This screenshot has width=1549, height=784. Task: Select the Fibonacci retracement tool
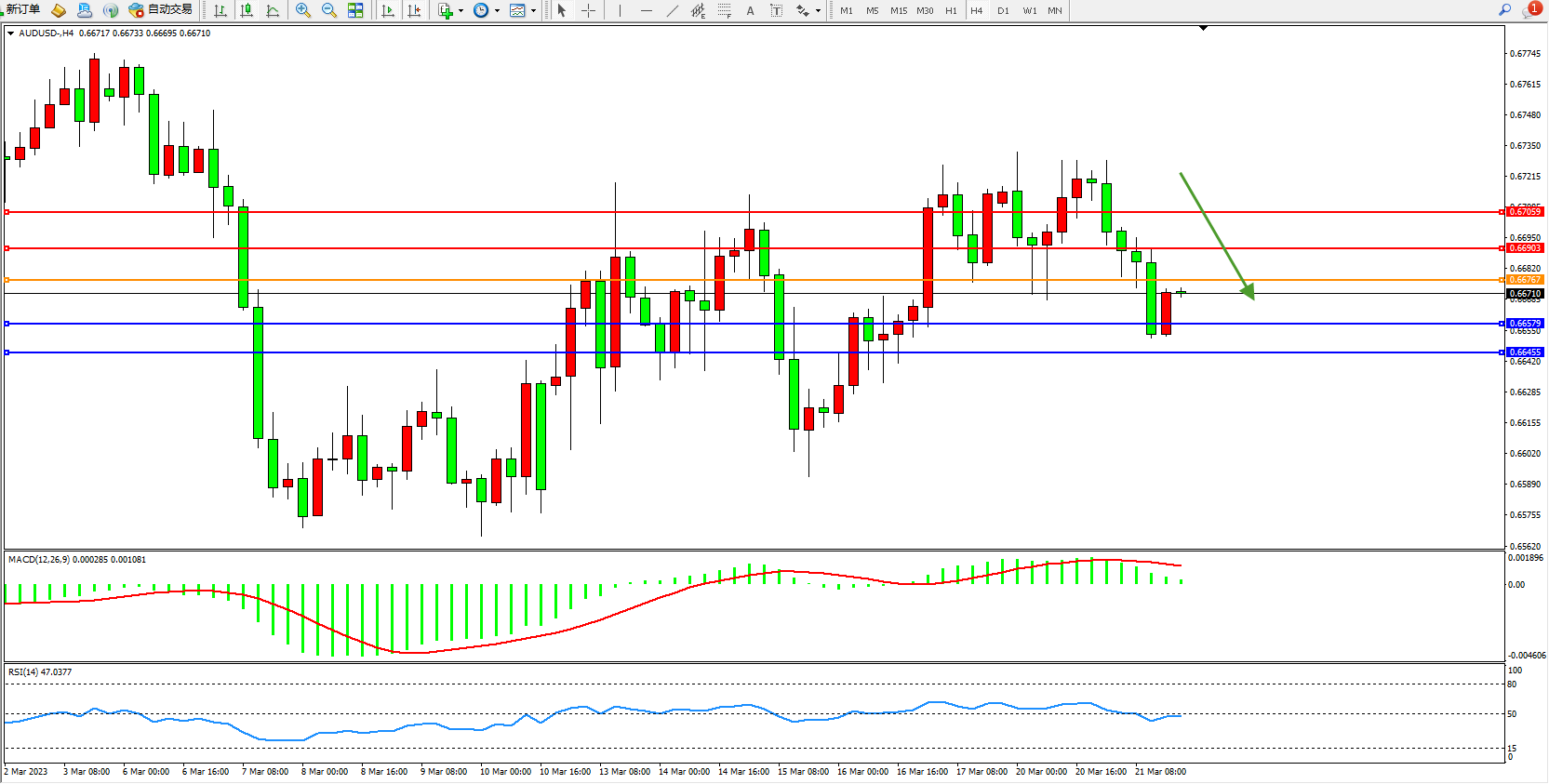pyautogui.click(x=724, y=10)
